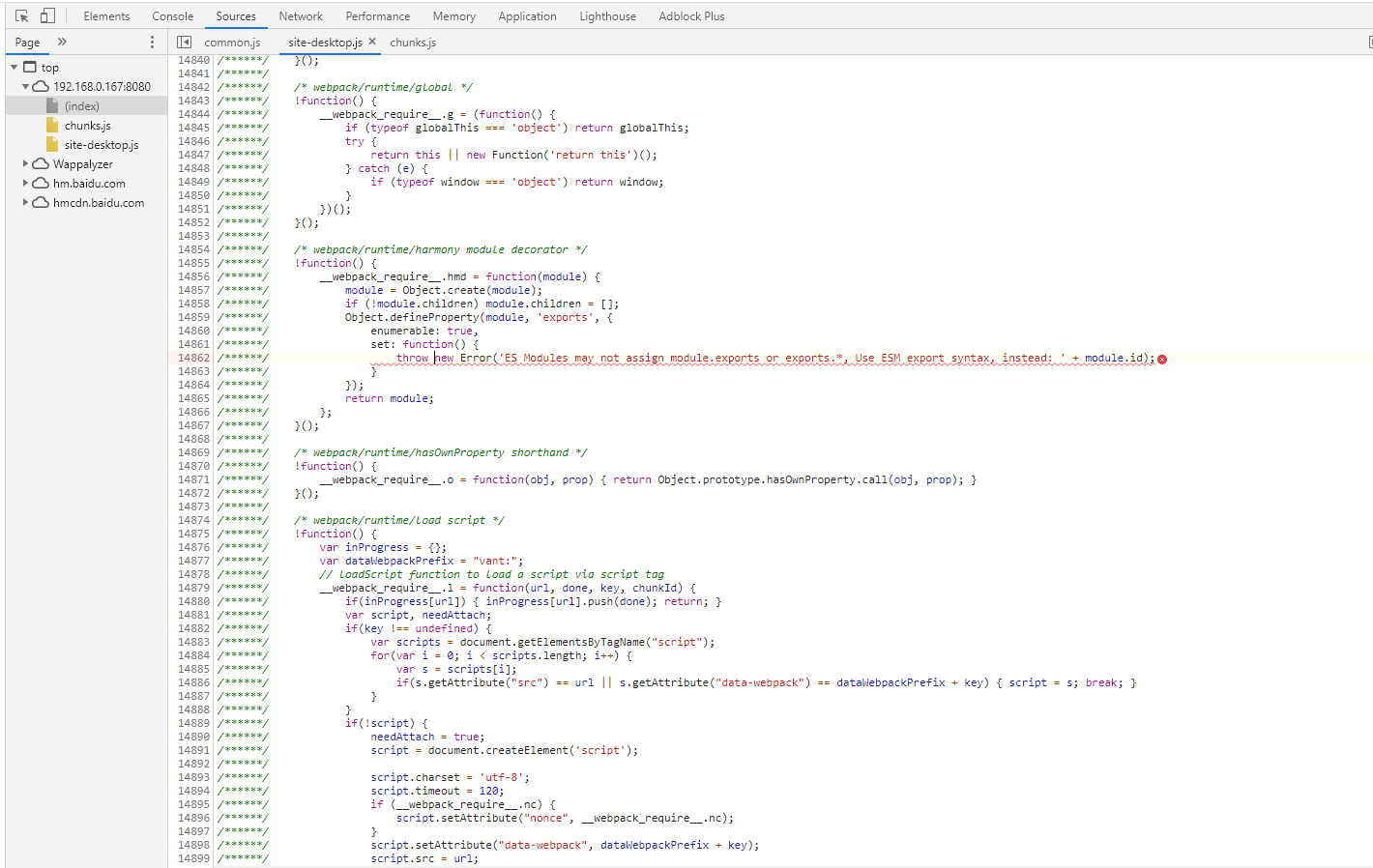Click the red error icon on line 14862
This screenshot has width=1373, height=868.
coord(1162,359)
